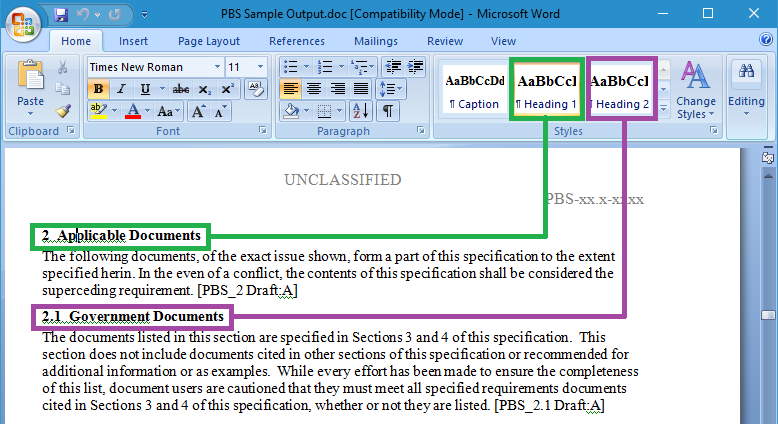
Task: Go to the Mailings tab
Action: 376,41
